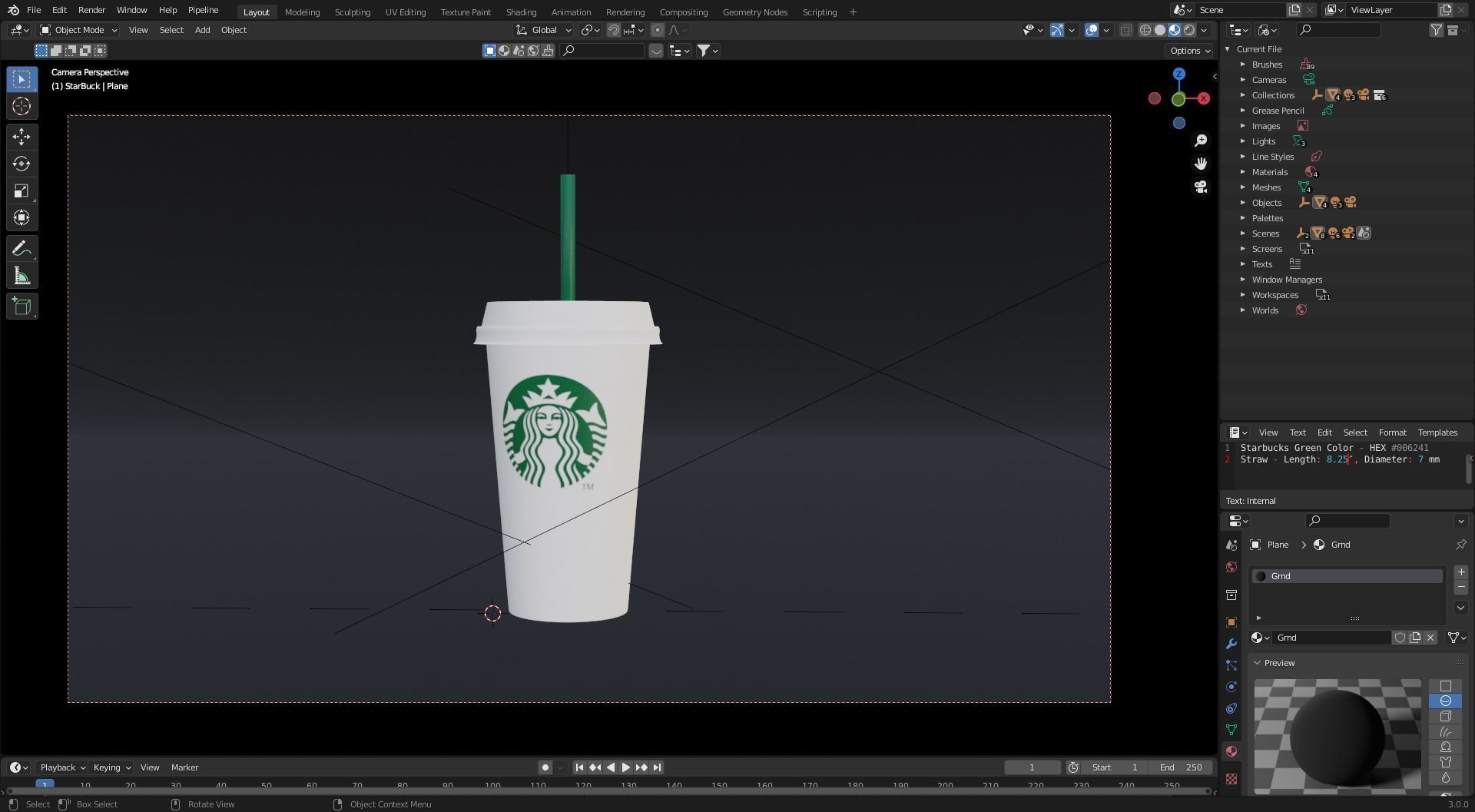1475x812 pixels.
Task: Open the File menu
Action: [34, 10]
